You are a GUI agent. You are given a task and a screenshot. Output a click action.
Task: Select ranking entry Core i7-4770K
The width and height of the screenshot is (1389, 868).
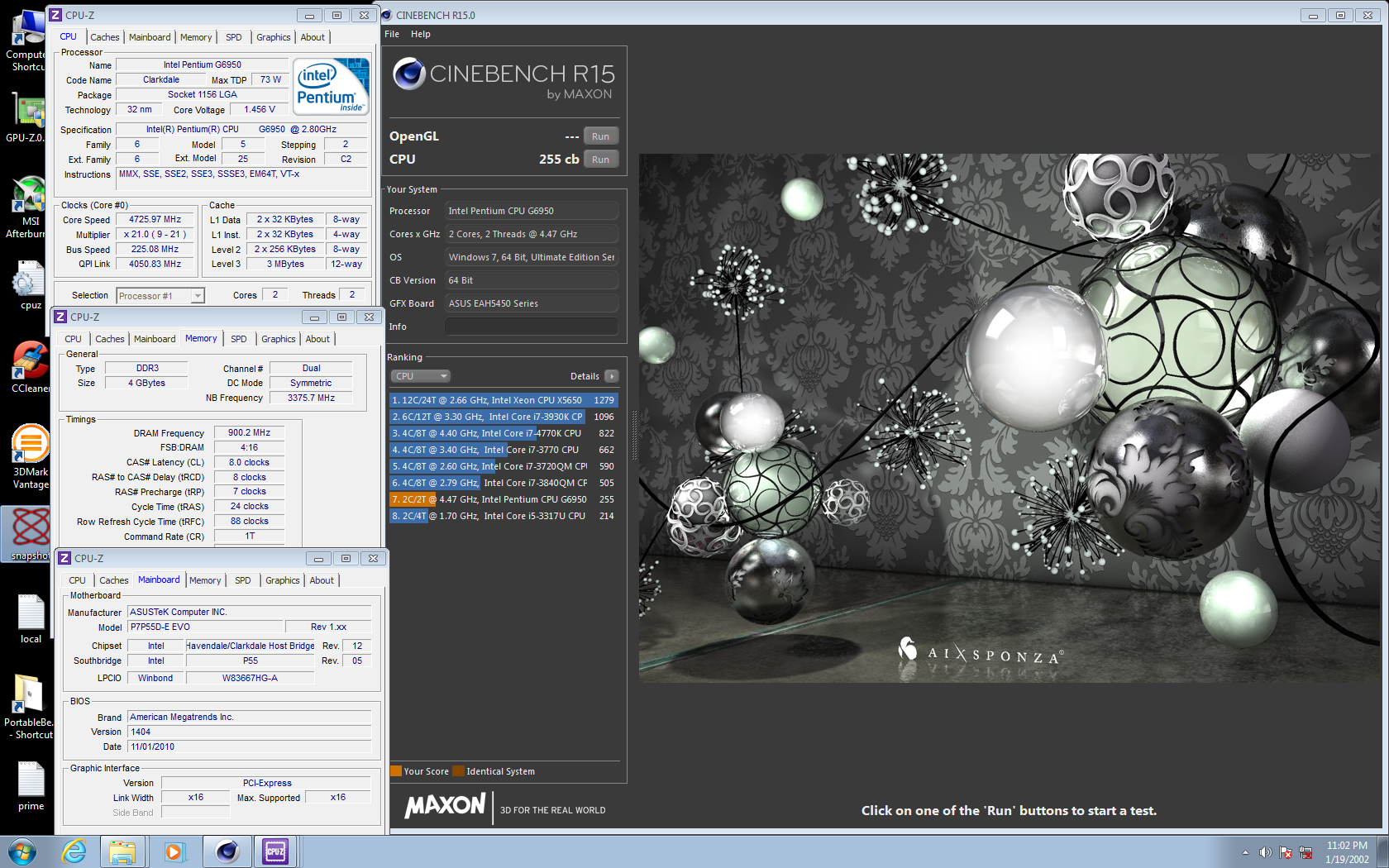tap(504, 433)
